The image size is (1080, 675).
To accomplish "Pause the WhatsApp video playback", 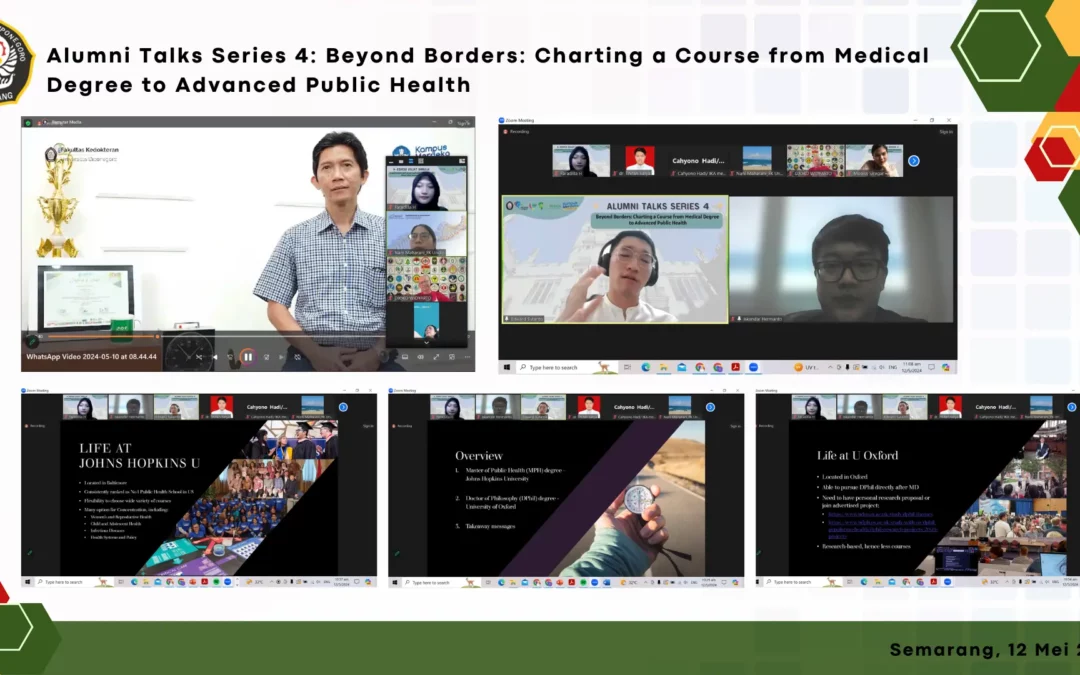I will 248,357.
